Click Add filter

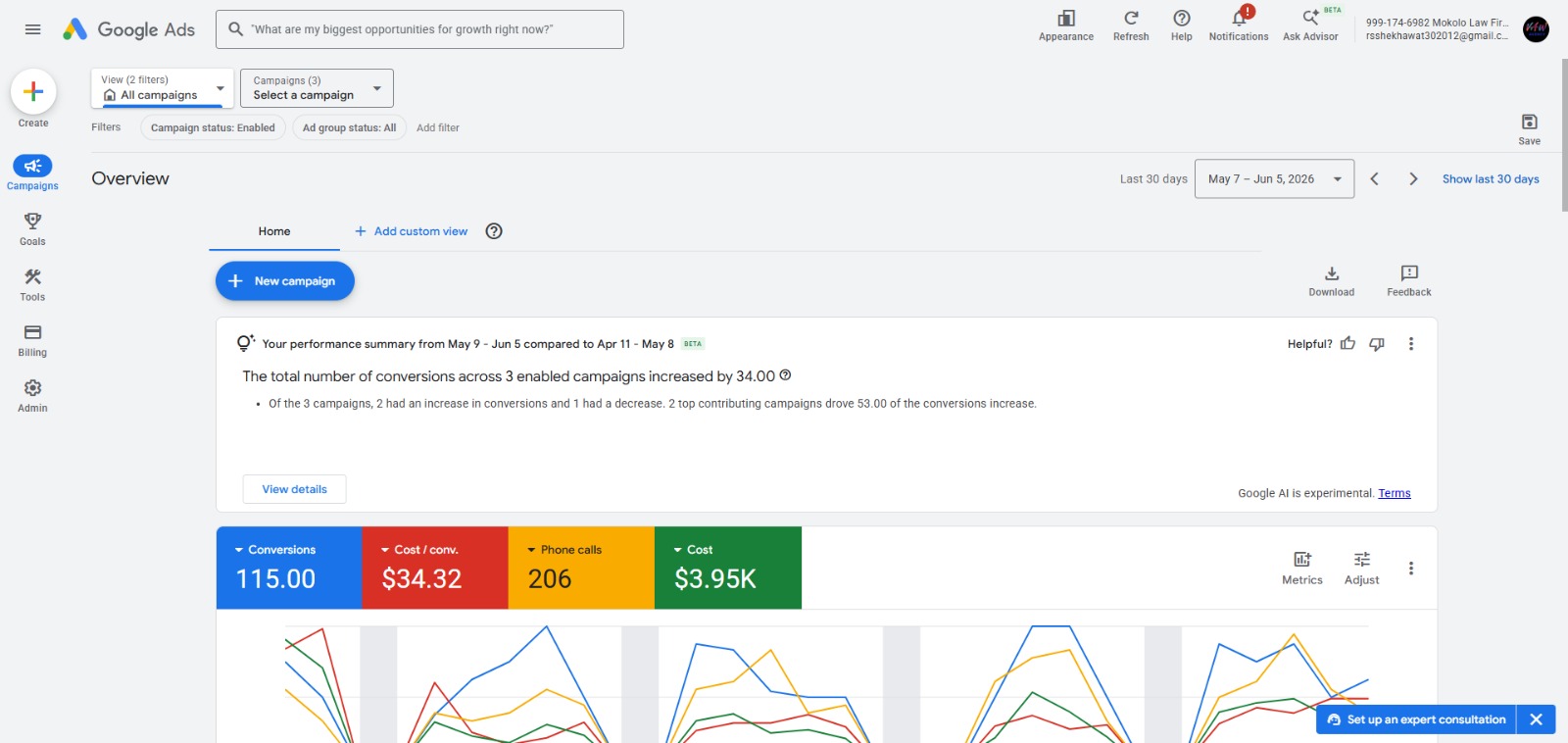tap(437, 127)
